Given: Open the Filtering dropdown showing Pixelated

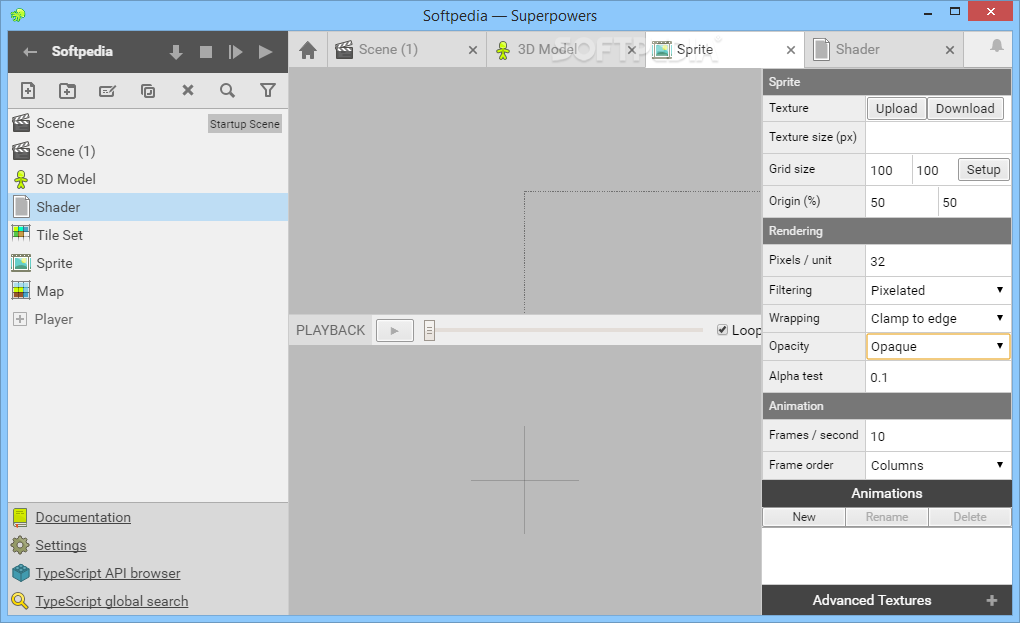Looking at the screenshot, I should coord(937,290).
